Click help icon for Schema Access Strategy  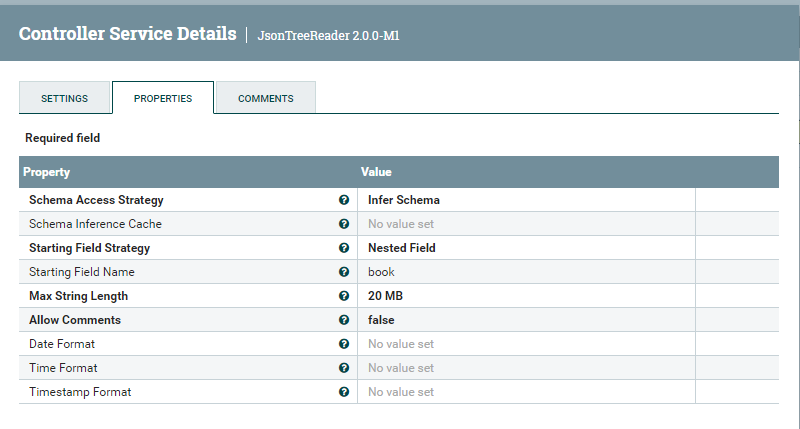344,200
